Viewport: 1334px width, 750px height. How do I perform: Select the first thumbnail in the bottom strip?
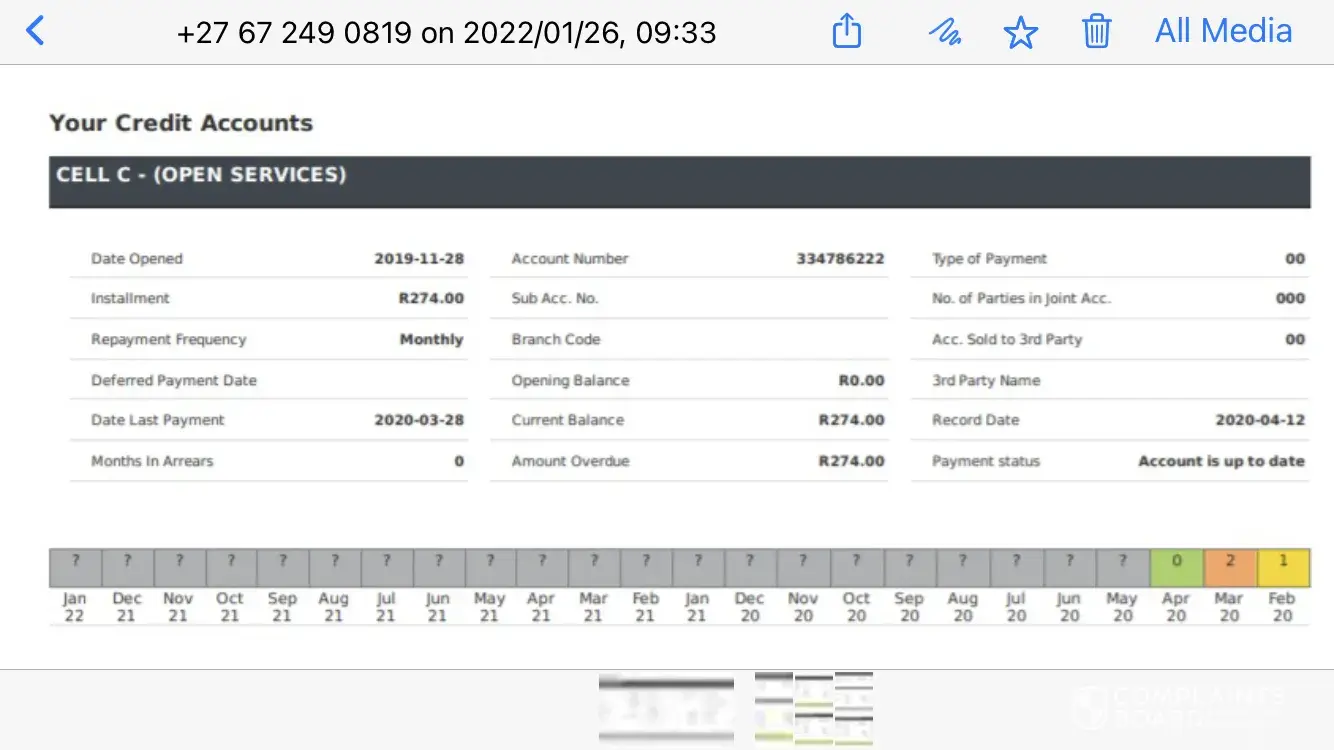(x=666, y=709)
